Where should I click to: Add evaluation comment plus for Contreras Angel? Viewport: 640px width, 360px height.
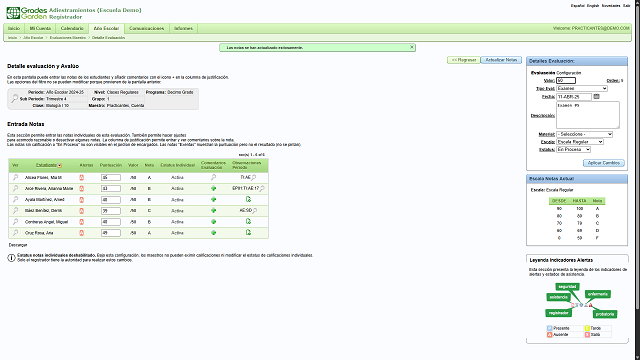213,222
